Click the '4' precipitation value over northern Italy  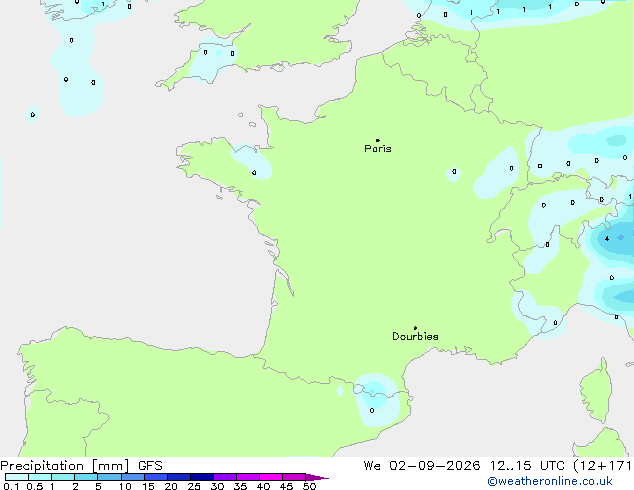(607, 239)
